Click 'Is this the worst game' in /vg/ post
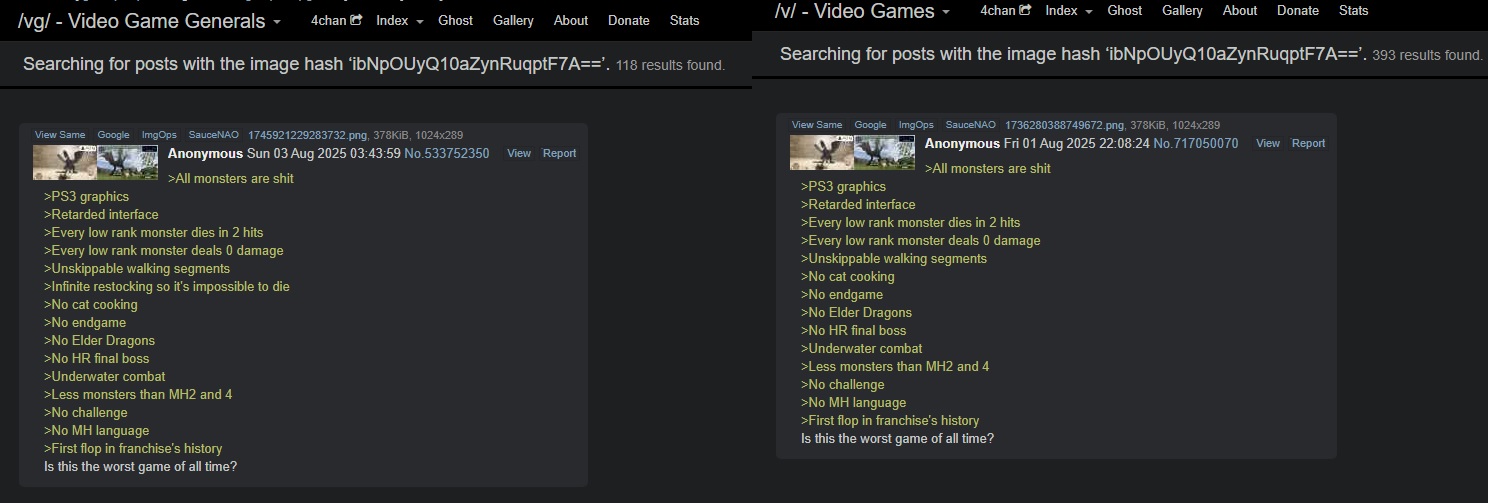The width and height of the screenshot is (1488, 503). tap(140, 466)
